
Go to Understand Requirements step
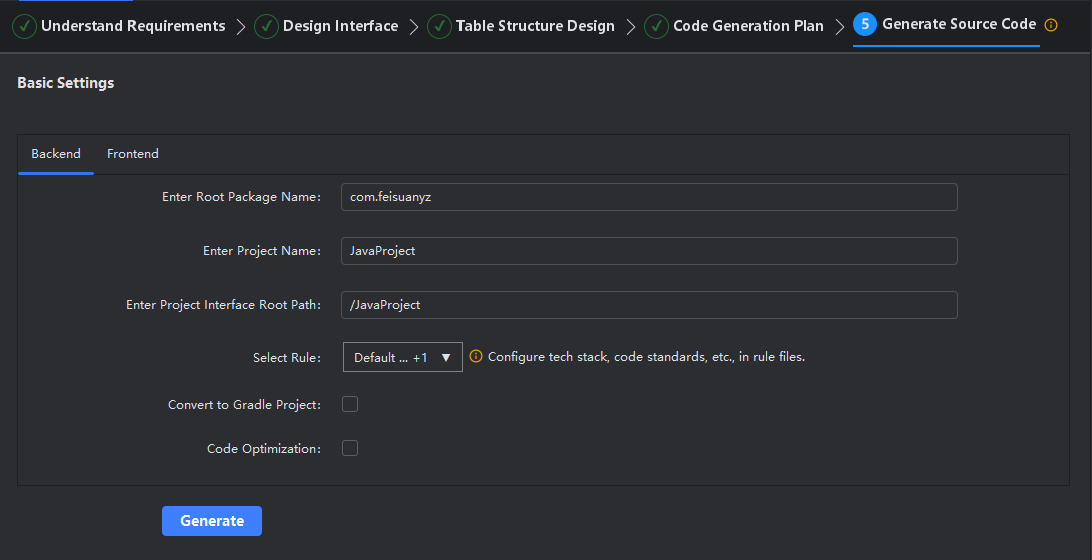(x=133, y=27)
